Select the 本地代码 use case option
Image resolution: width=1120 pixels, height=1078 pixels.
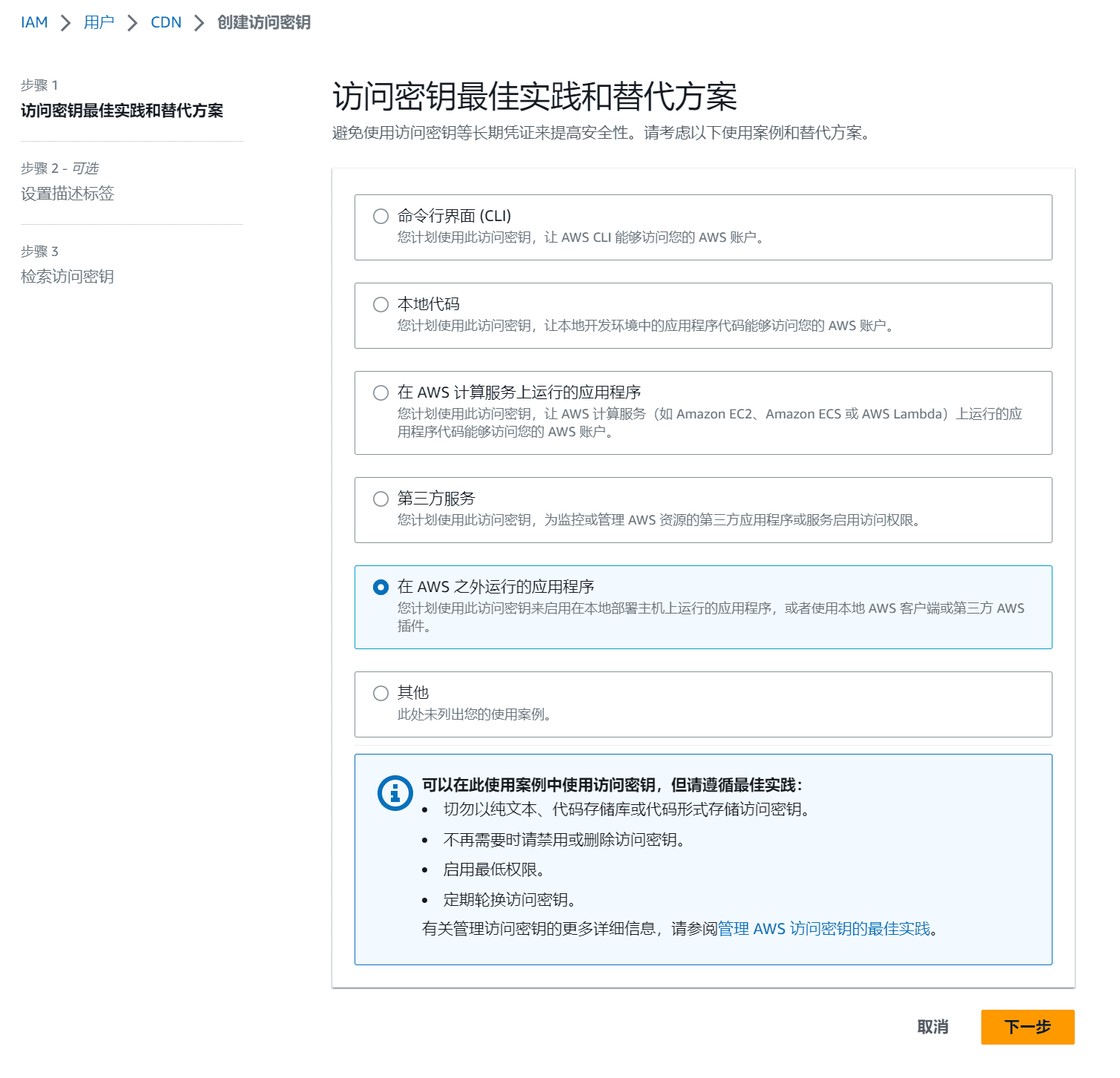pyautogui.click(x=381, y=303)
